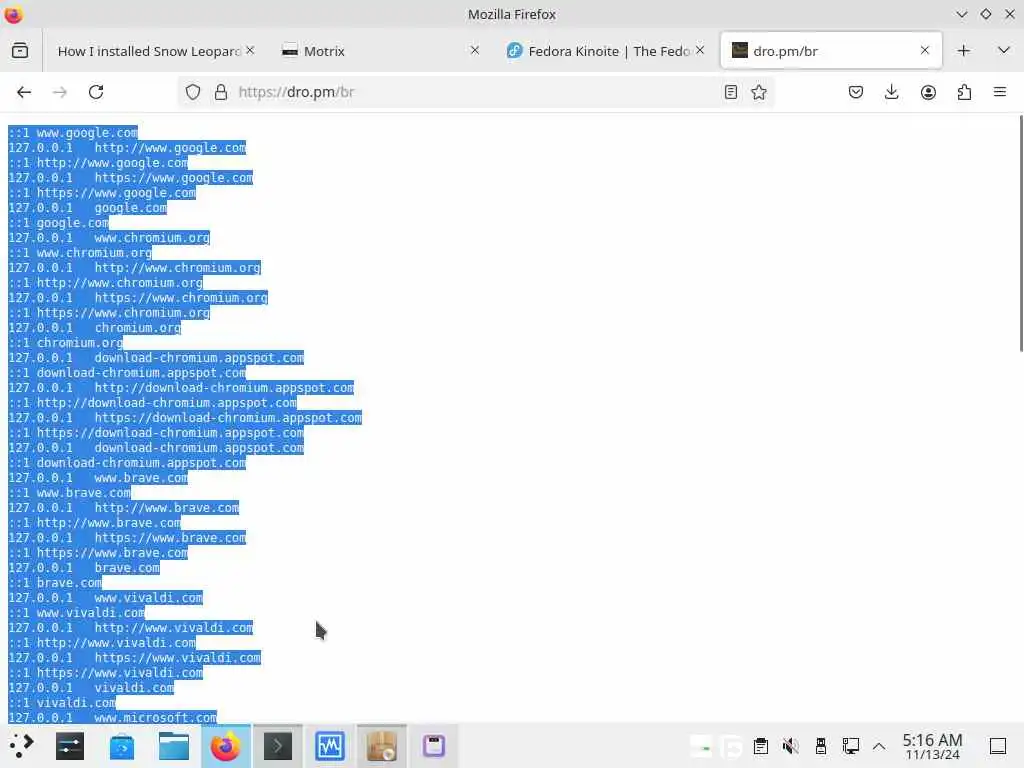Reload the current page
Screen dimensions: 1024x768
[x=96, y=92]
